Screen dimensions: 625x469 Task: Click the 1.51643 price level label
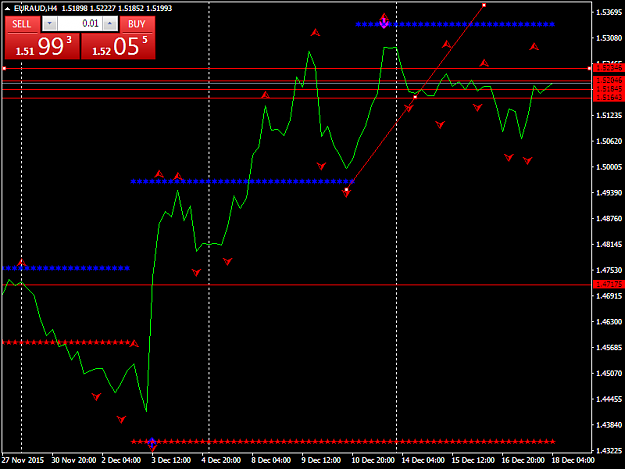(x=608, y=97)
